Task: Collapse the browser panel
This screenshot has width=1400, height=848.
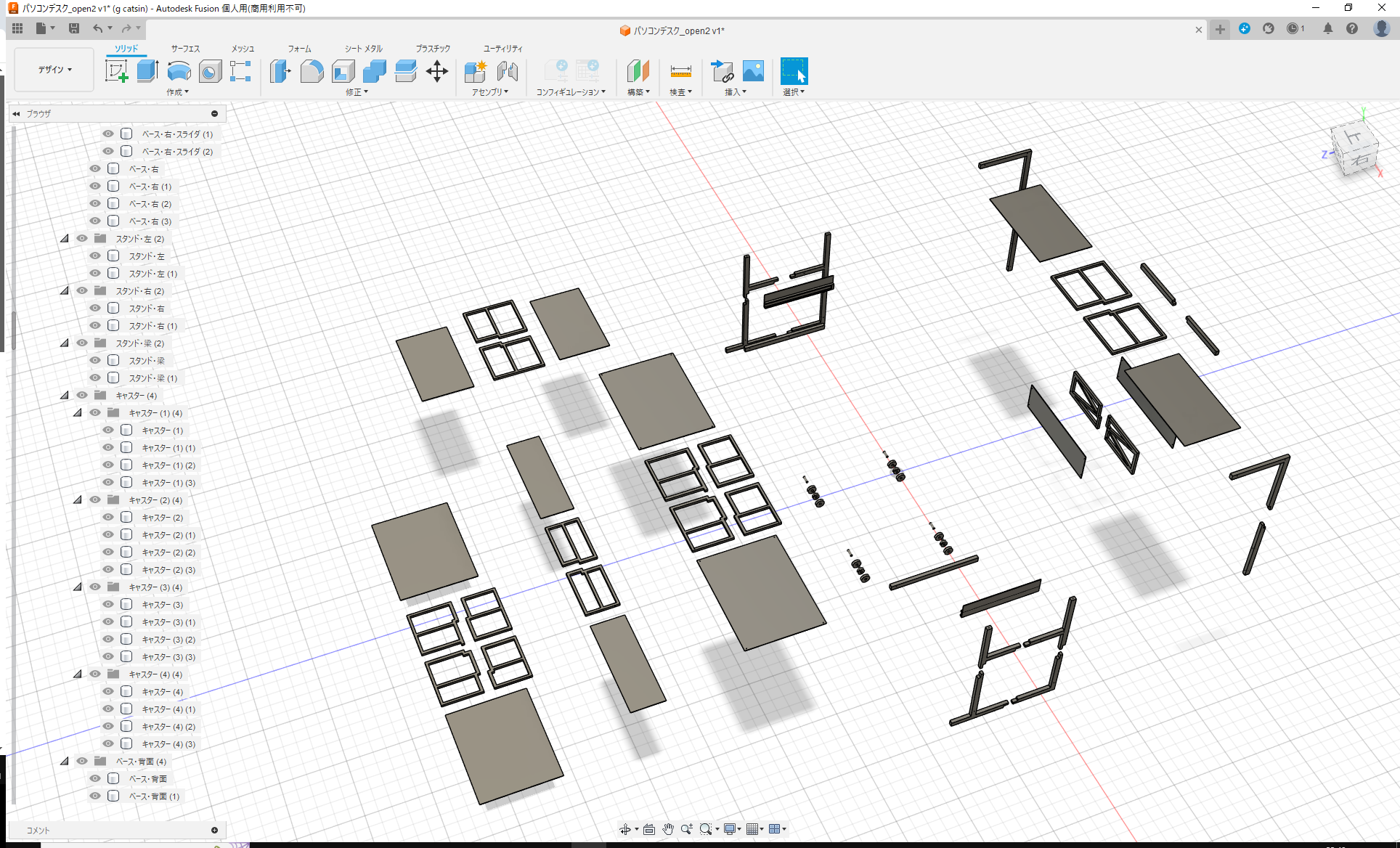Action: 16,113
